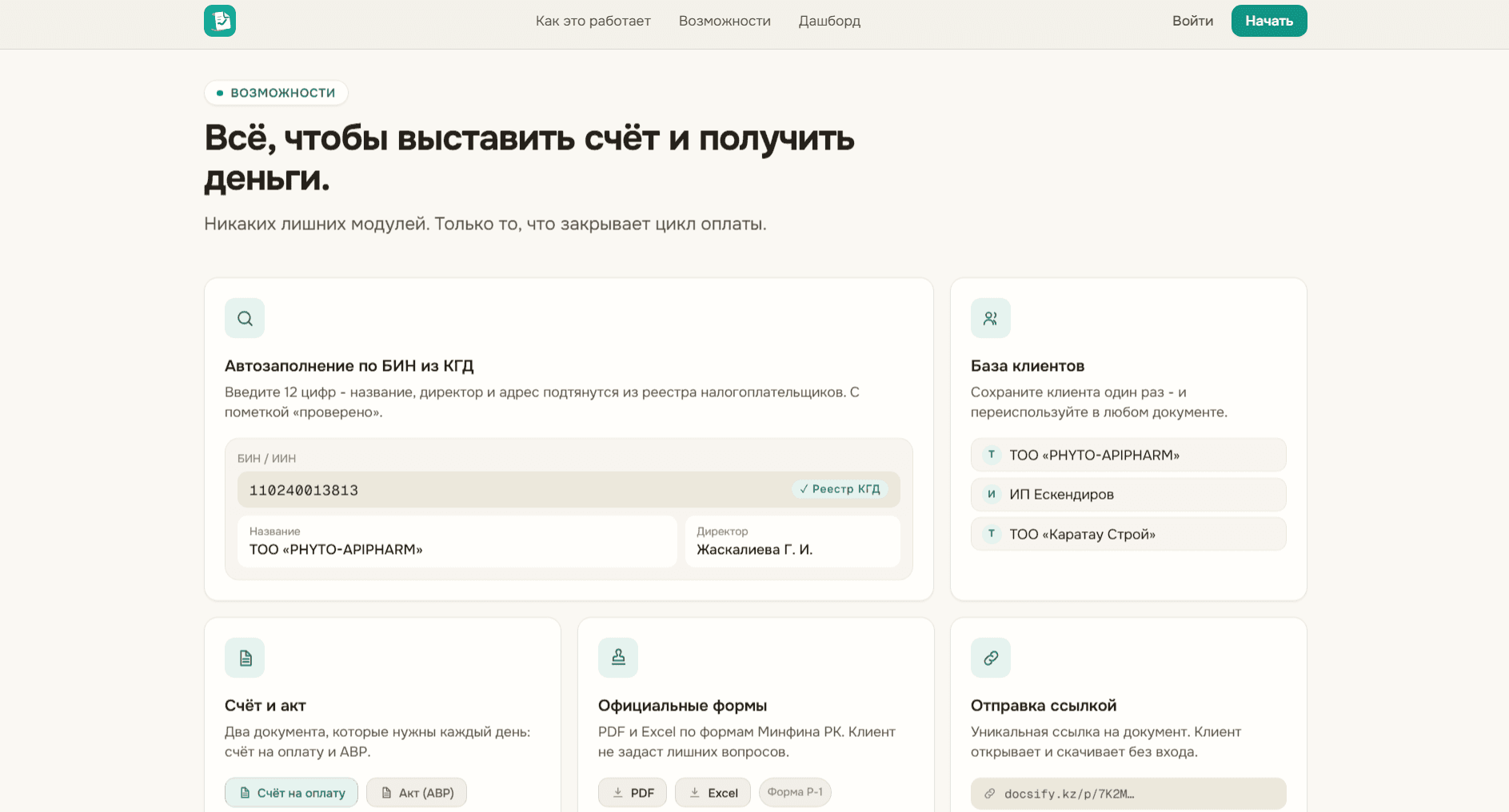Click the users icon on 'База клиентов' card
Image resolution: width=1509 pixels, height=812 pixels.
click(991, 318)
